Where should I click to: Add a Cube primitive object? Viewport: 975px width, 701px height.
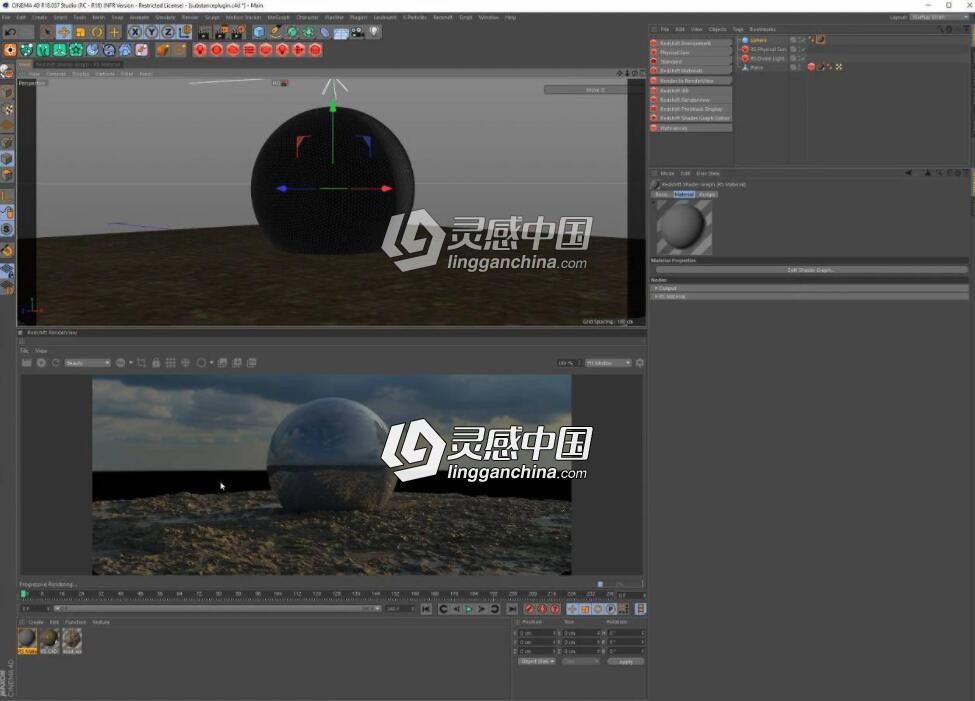point(259,32)
